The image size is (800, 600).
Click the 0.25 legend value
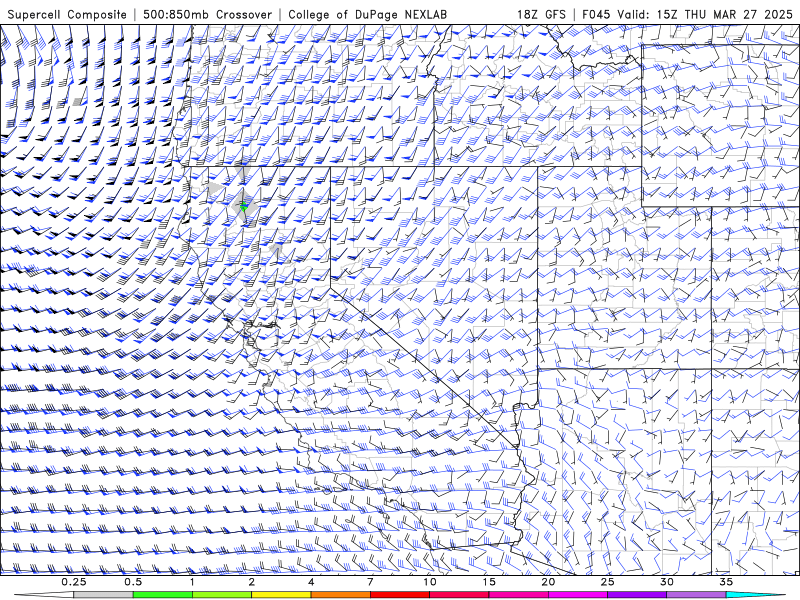[x=73, y=582]
